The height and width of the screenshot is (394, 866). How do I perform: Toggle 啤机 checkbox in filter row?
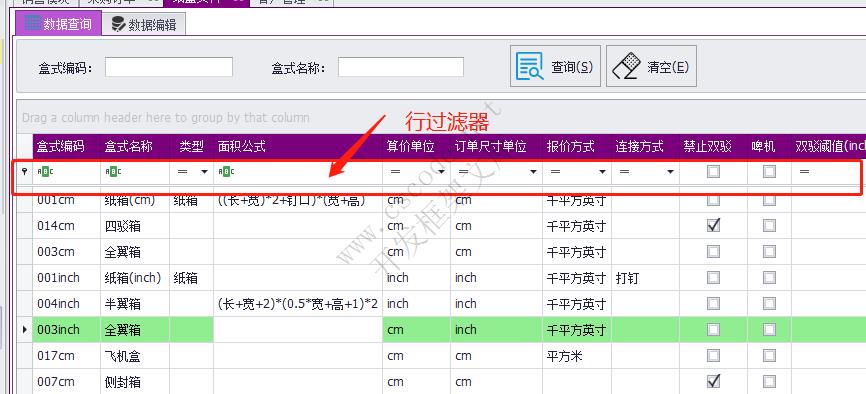click(769, 172)
